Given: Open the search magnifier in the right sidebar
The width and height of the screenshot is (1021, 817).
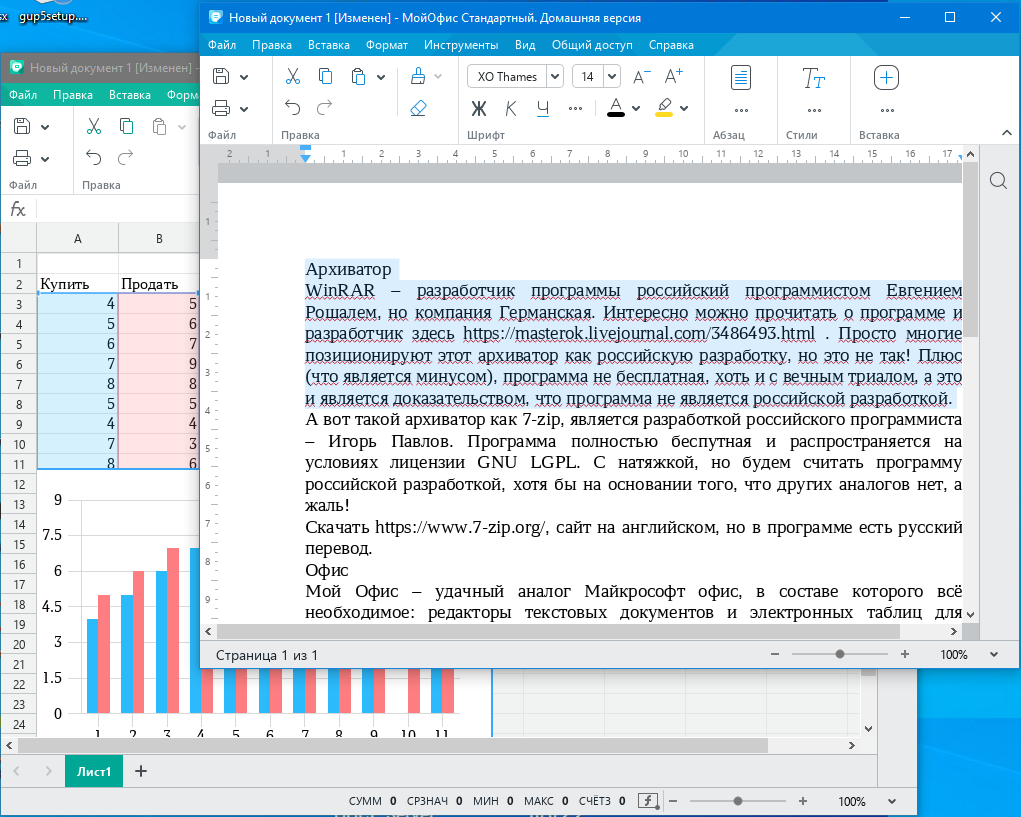Looking at the screenshot, I should (x=998, y=180).
